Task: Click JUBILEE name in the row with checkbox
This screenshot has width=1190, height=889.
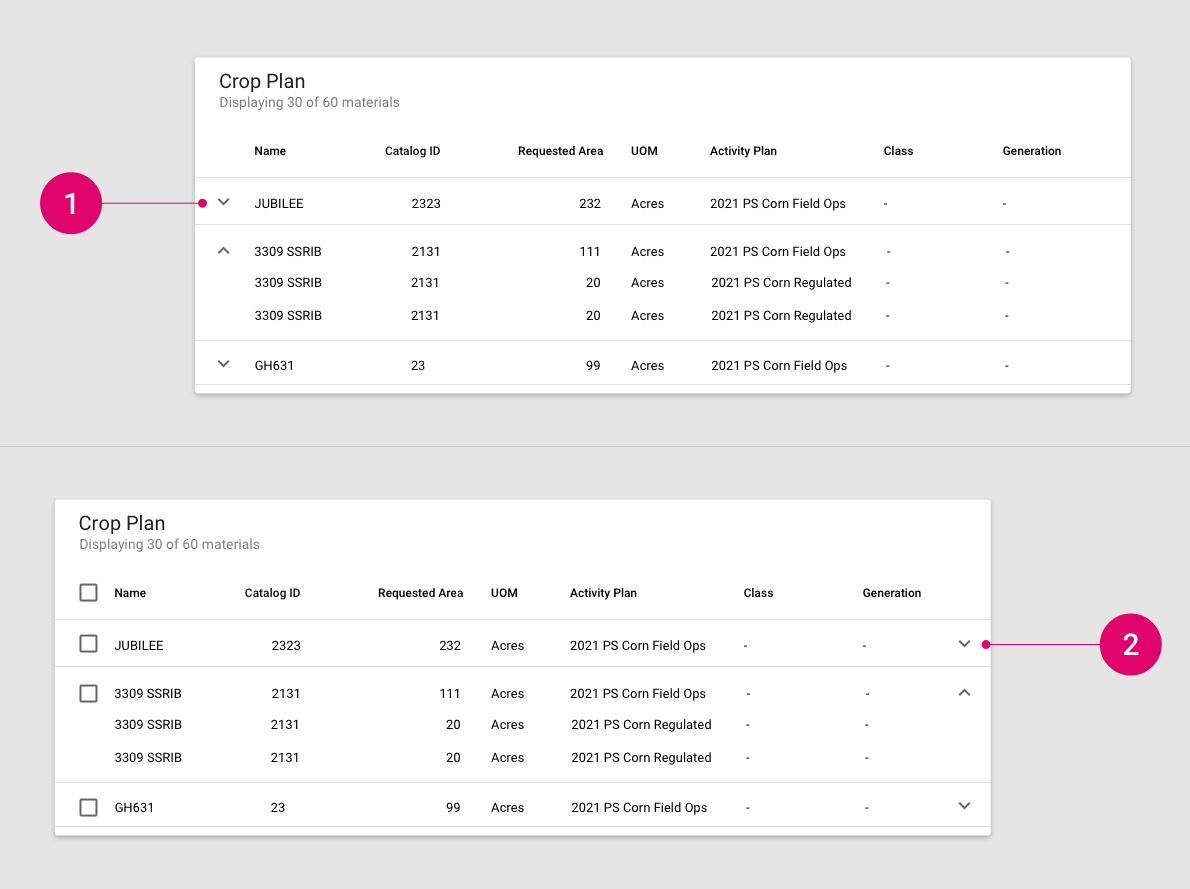Action: (139, 646)
